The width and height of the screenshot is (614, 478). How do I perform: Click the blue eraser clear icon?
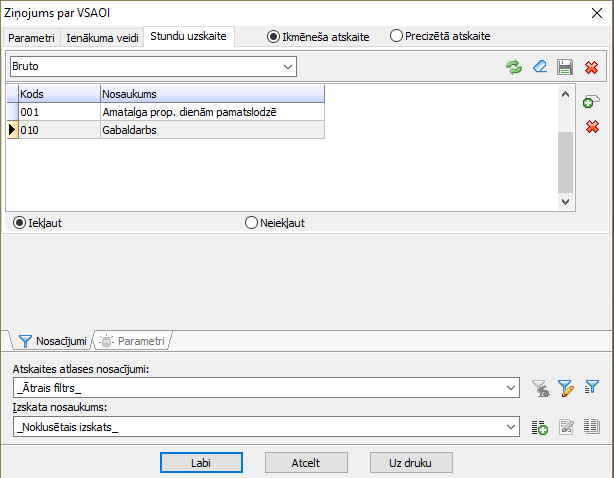pyautogui.click(x=540, y=67)
